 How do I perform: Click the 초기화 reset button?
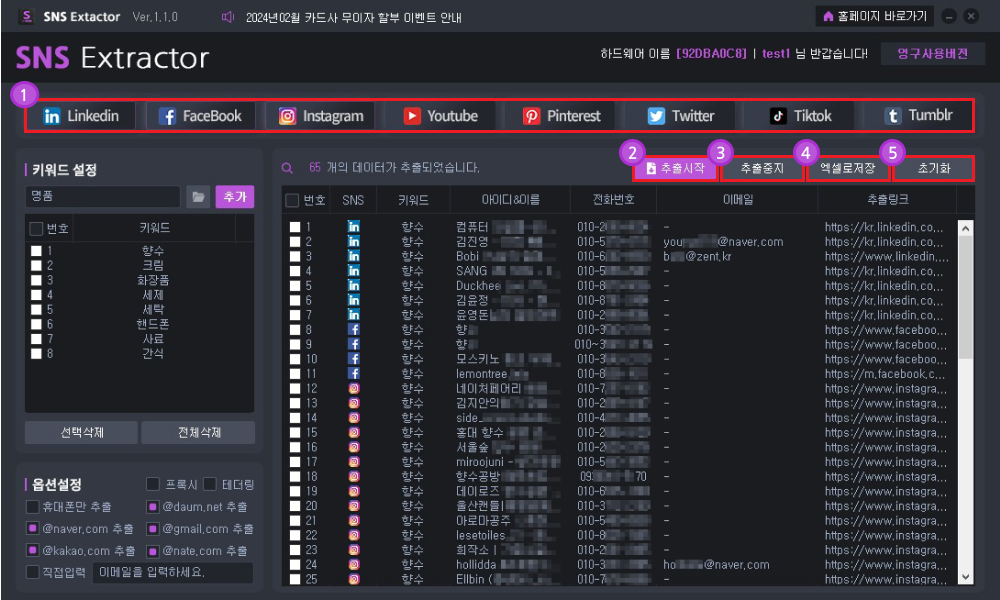coord(934,168)
